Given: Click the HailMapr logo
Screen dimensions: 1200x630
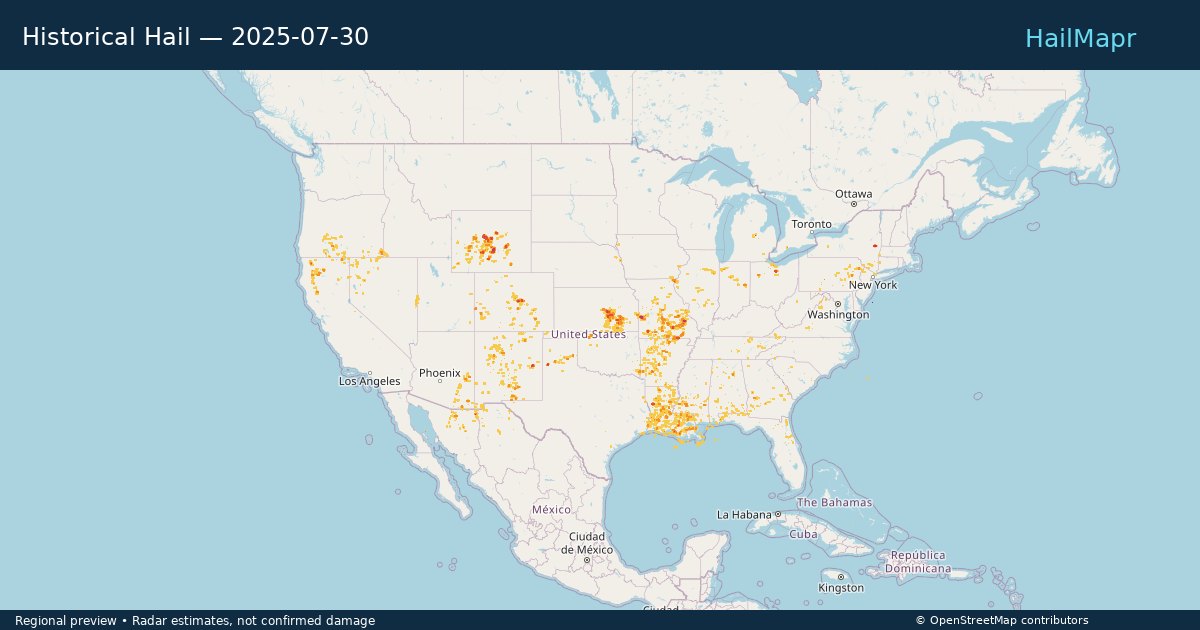Looking at the screenshot, I should [1080, 38].
